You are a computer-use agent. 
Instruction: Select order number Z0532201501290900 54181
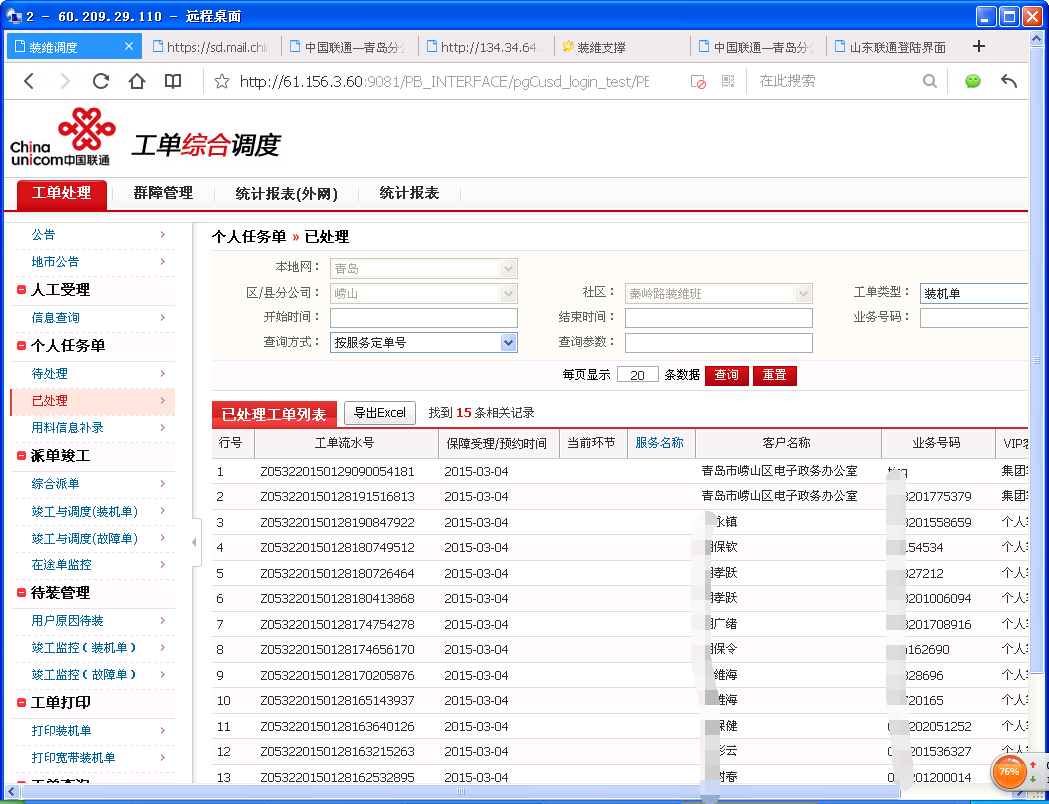pos(337,472)
